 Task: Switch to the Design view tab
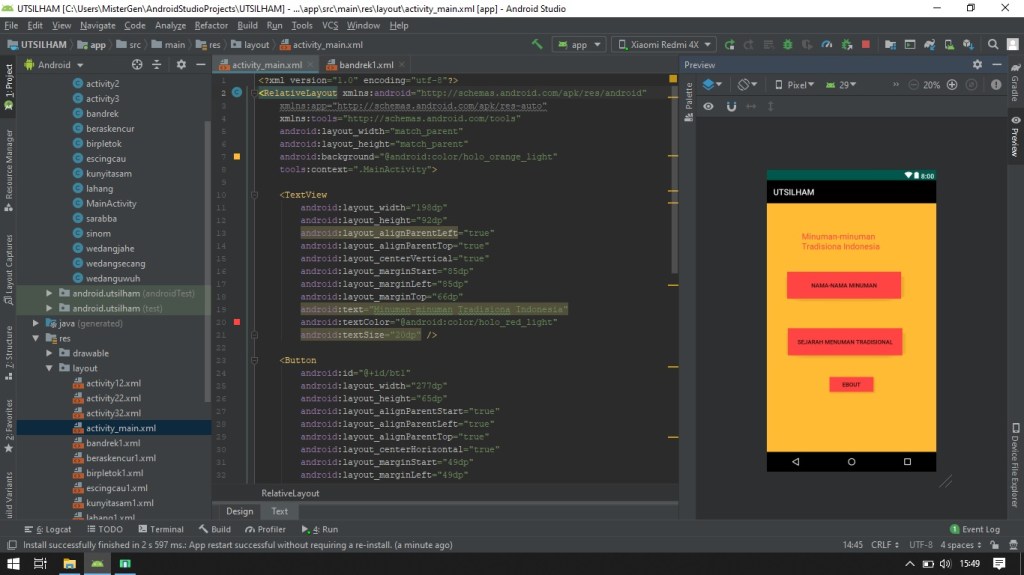click(240, 511)
